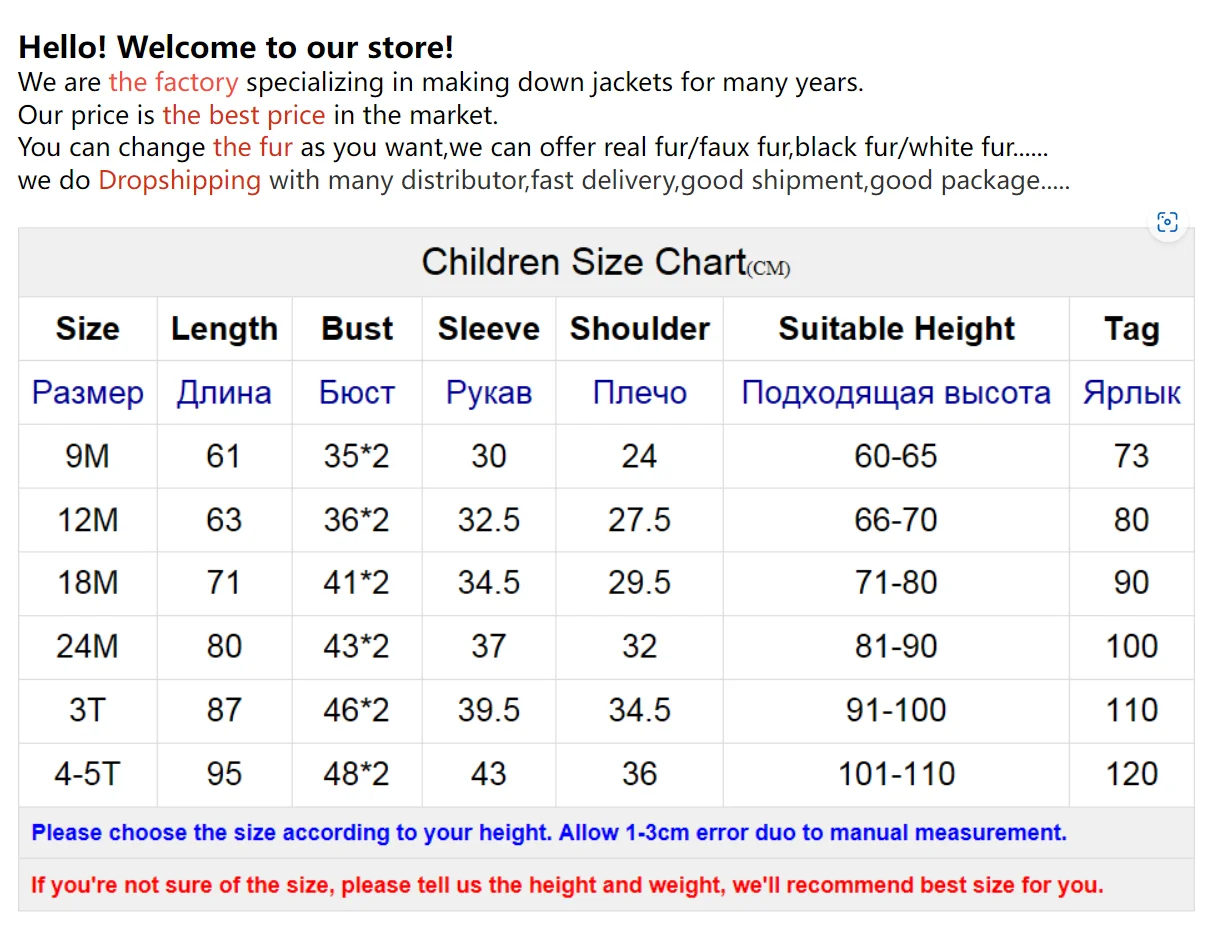The image size is (1213, 942).
Task: Click the blue 'Please choose the size' note
Action: click(549, 833)
